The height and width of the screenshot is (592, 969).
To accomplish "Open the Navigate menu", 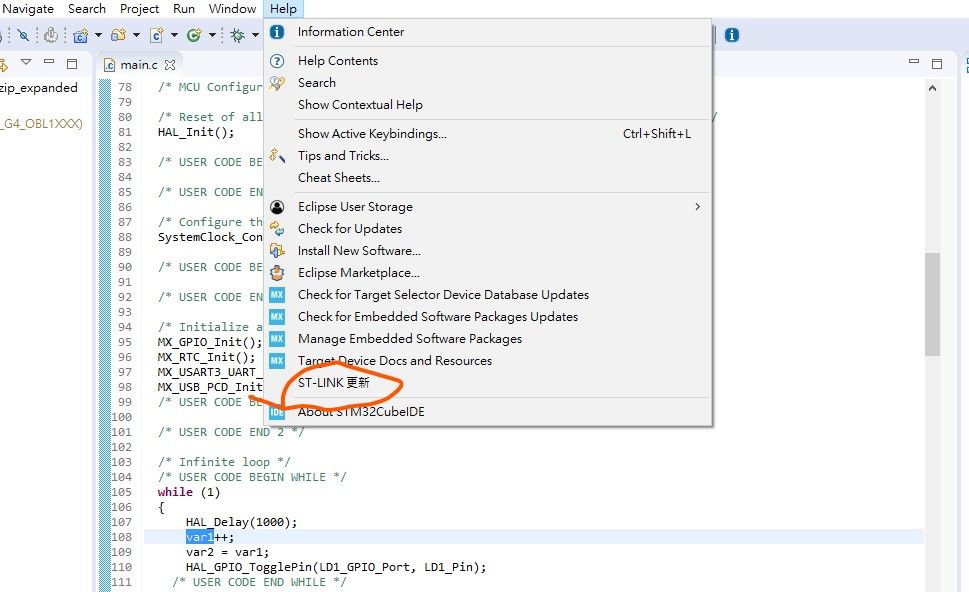I will point(28,9).
